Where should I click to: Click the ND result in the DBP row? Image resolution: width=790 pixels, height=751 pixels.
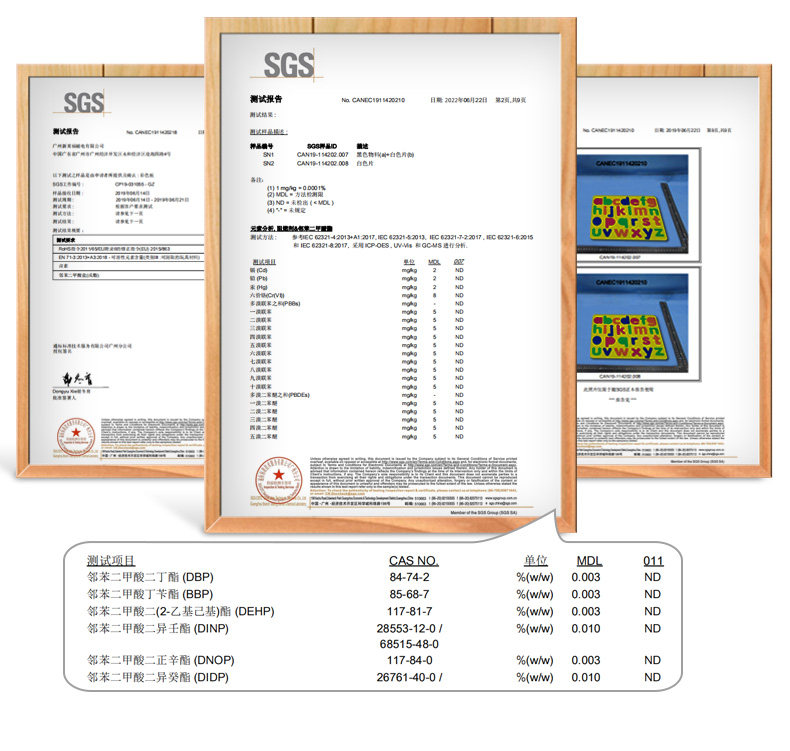click(x=652, y=577)
